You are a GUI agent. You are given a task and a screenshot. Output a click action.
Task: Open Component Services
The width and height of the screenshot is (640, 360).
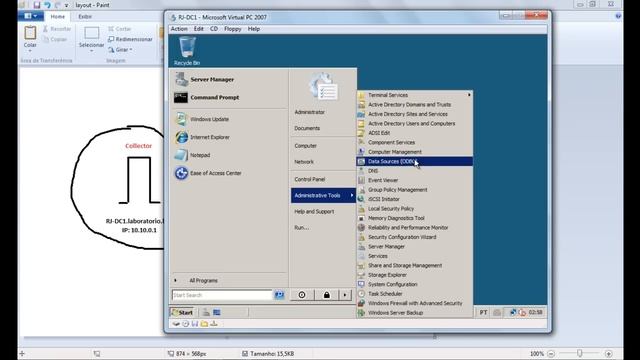(x=415, y=142)
